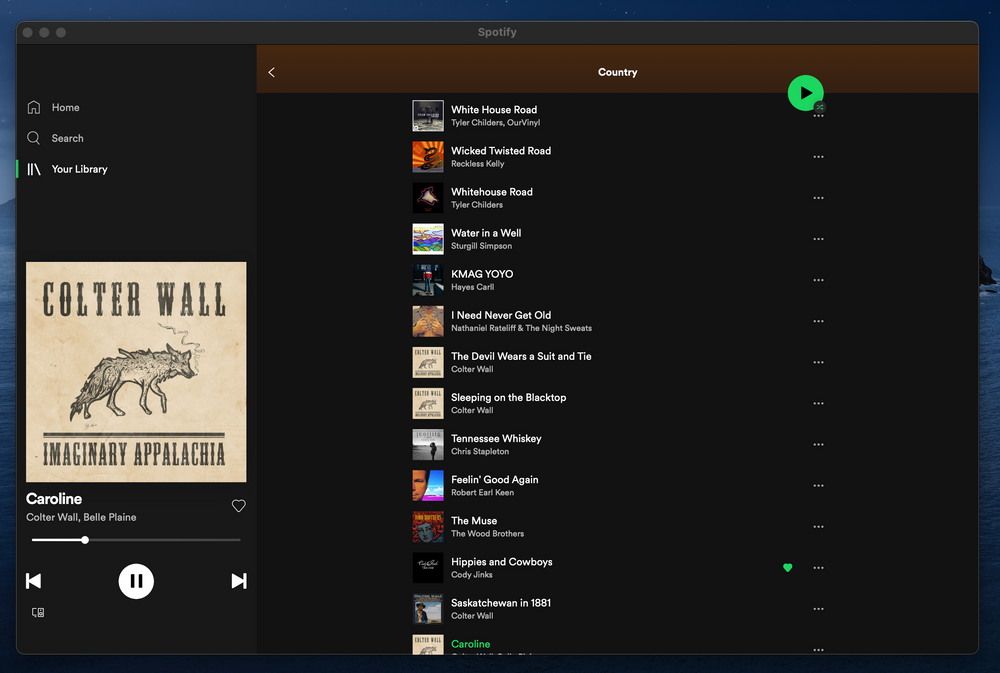
Task: Open more options for Feelin' Good Again
Action: (x=818, y=485)
